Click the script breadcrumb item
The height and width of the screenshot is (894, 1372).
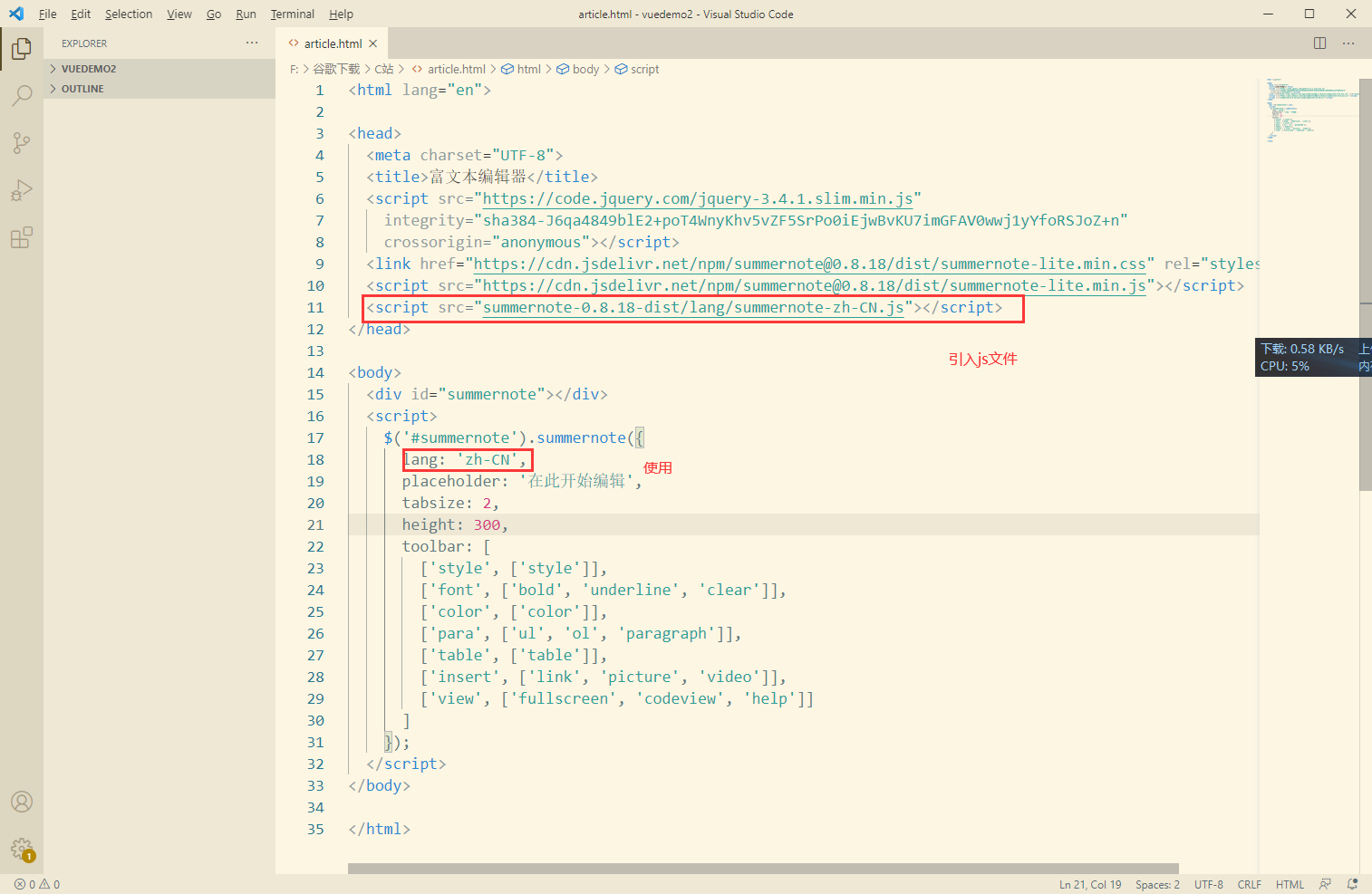(637, 69)
